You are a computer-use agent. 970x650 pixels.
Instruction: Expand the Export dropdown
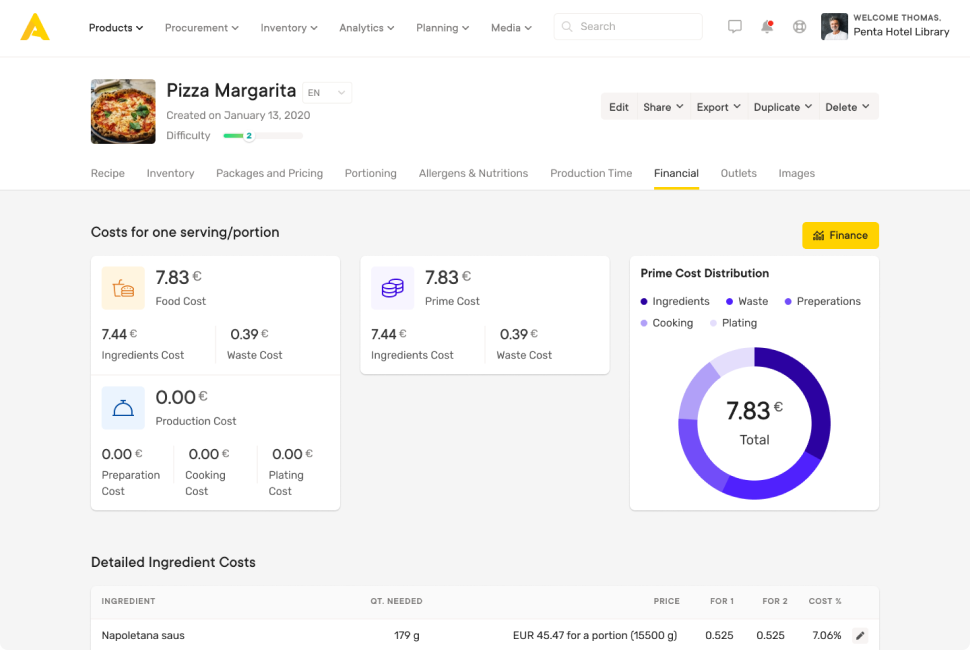719,107
